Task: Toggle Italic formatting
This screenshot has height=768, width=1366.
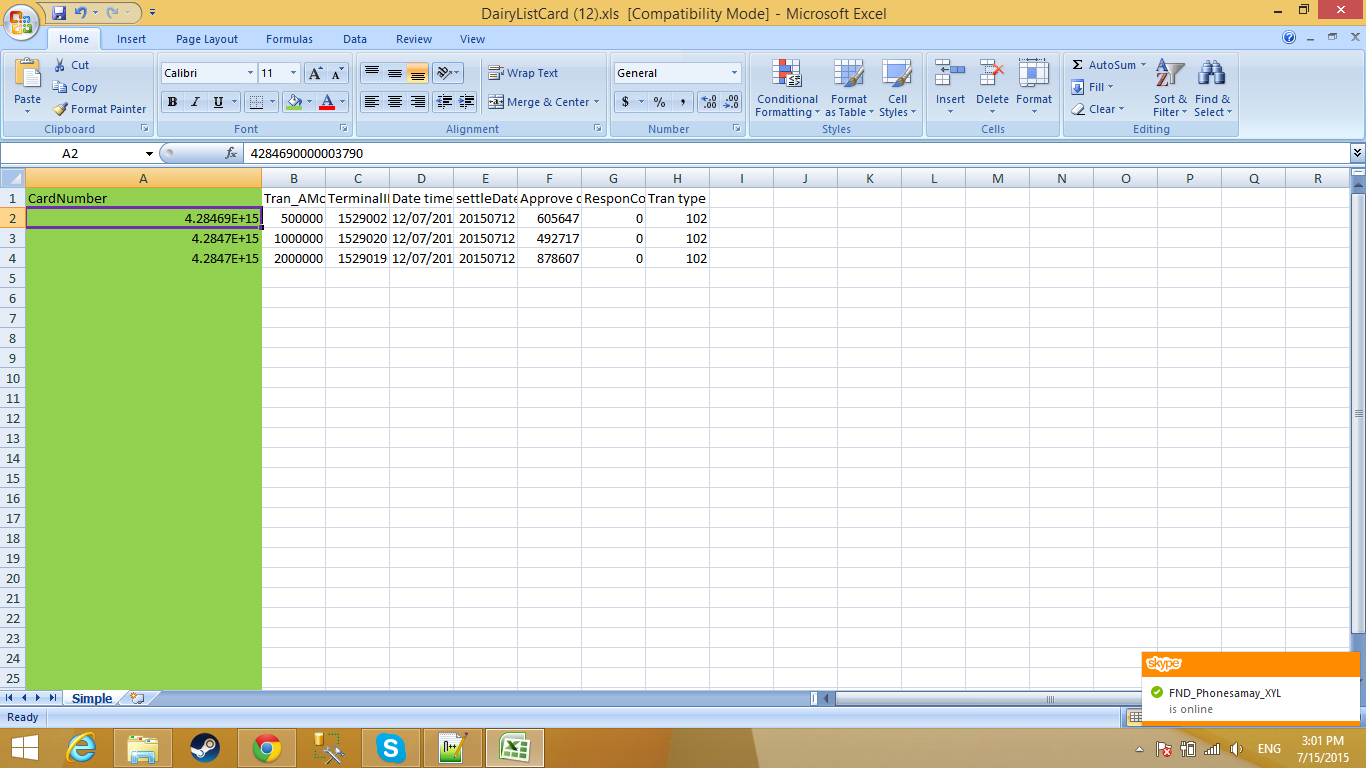Action: [x=195, y=102]
